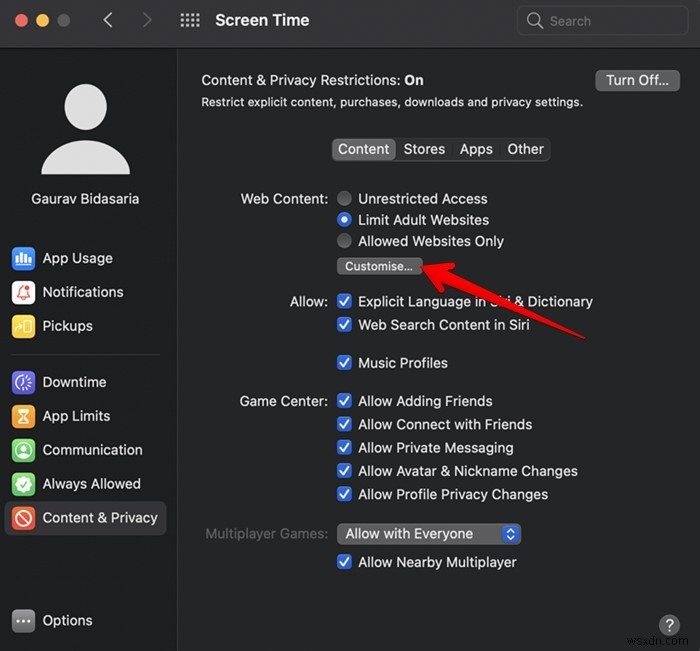Select Downtime sidebar item

[x=85, y=383]
